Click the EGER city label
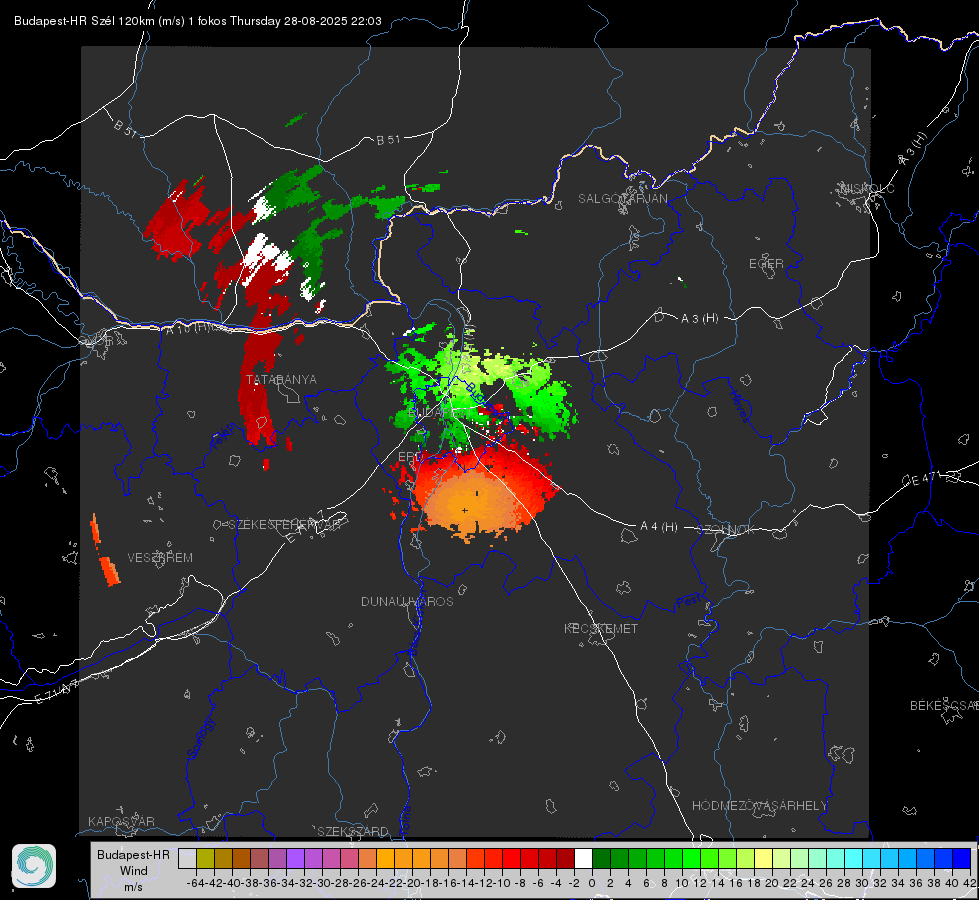This screenshot has width=979, height=900. point(766,264)
